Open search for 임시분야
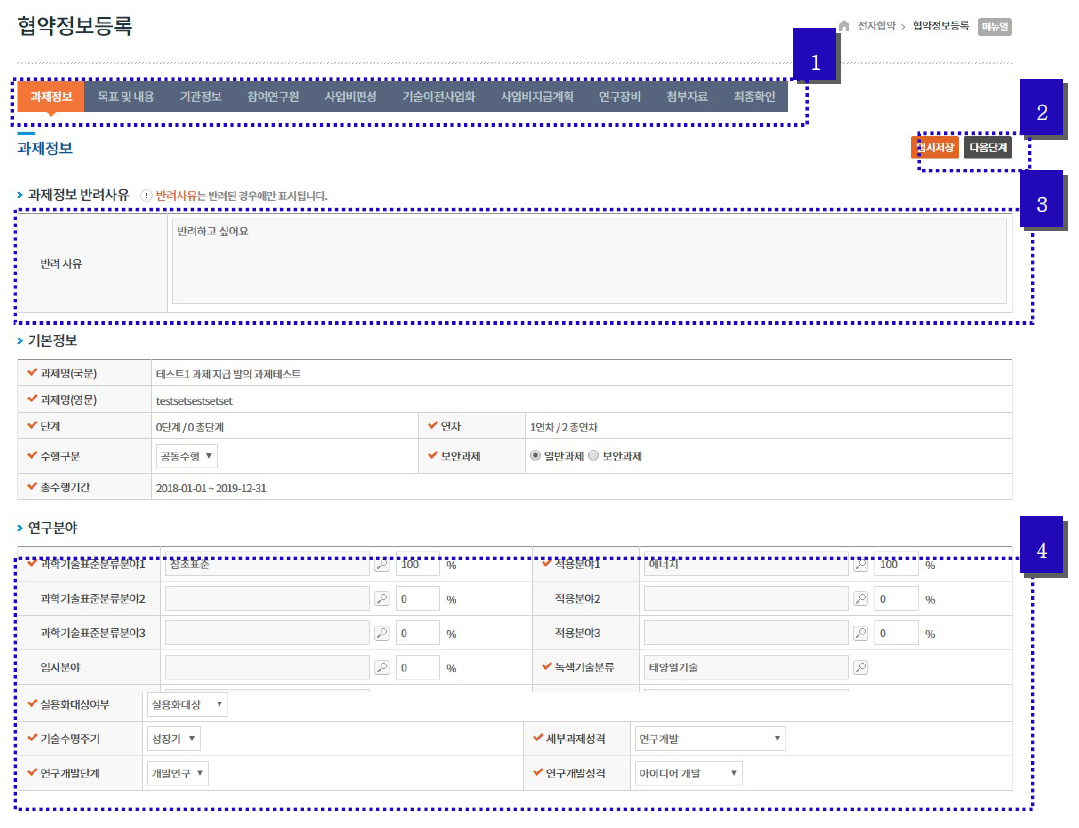The height and width of the screenshot is (828, 1079). click(x=382, y=668)
